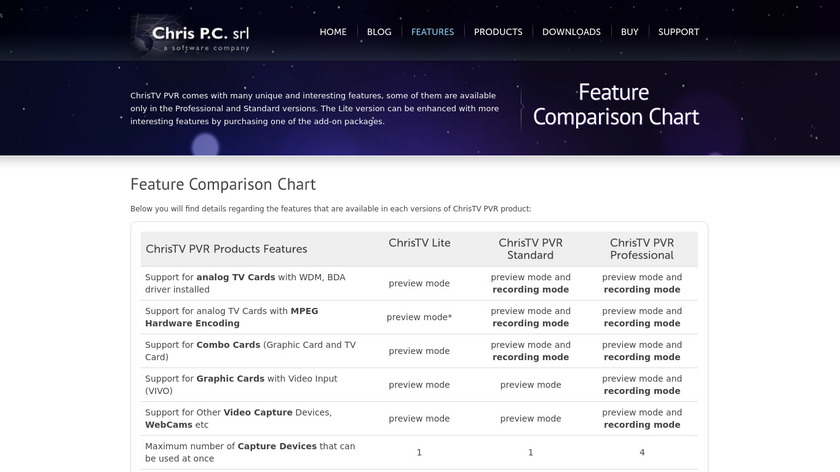Click the 'ChrisTV PVR Products Features' header
Screen dimensions: 840x472
226,249
